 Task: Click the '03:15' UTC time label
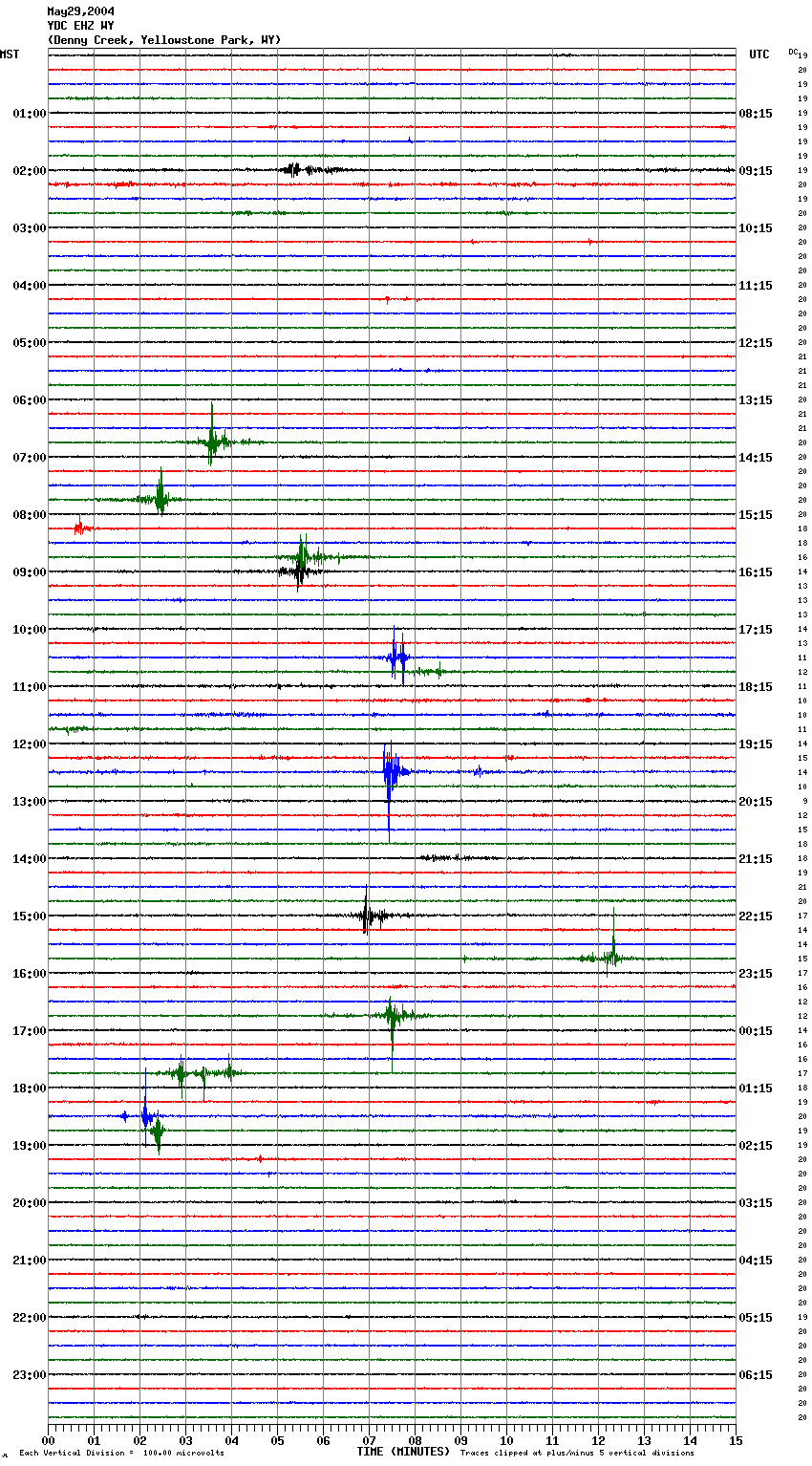pyautogui.click(x=756, y=1203)
